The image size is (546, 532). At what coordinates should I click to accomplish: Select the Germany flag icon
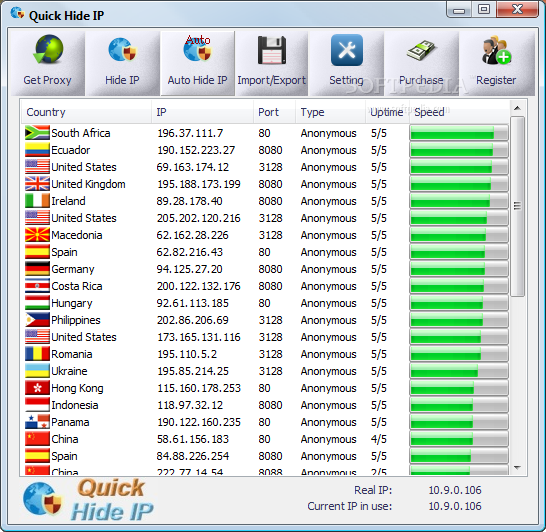[x=37, y=269]
